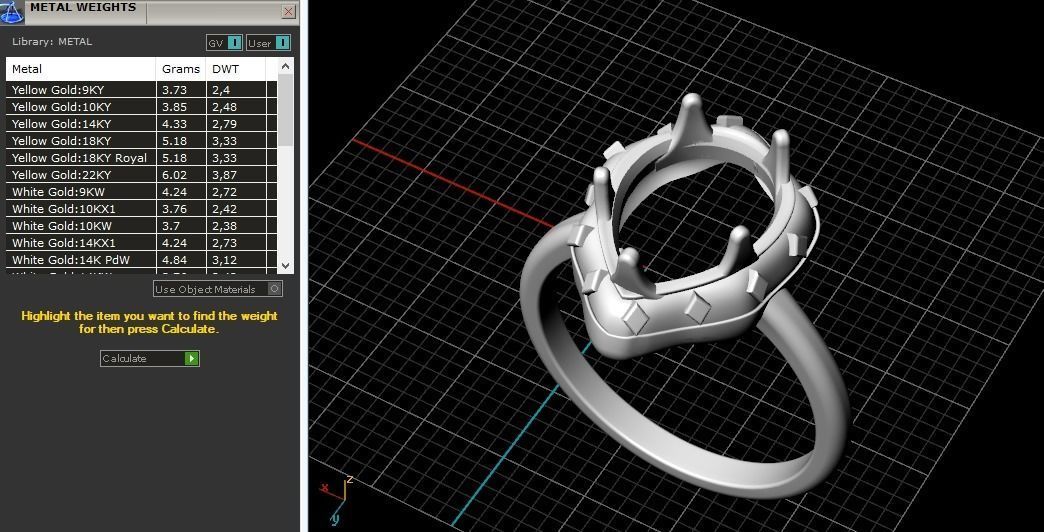
Task: Toggle the User library switch
Action: (x=268, y=43)
